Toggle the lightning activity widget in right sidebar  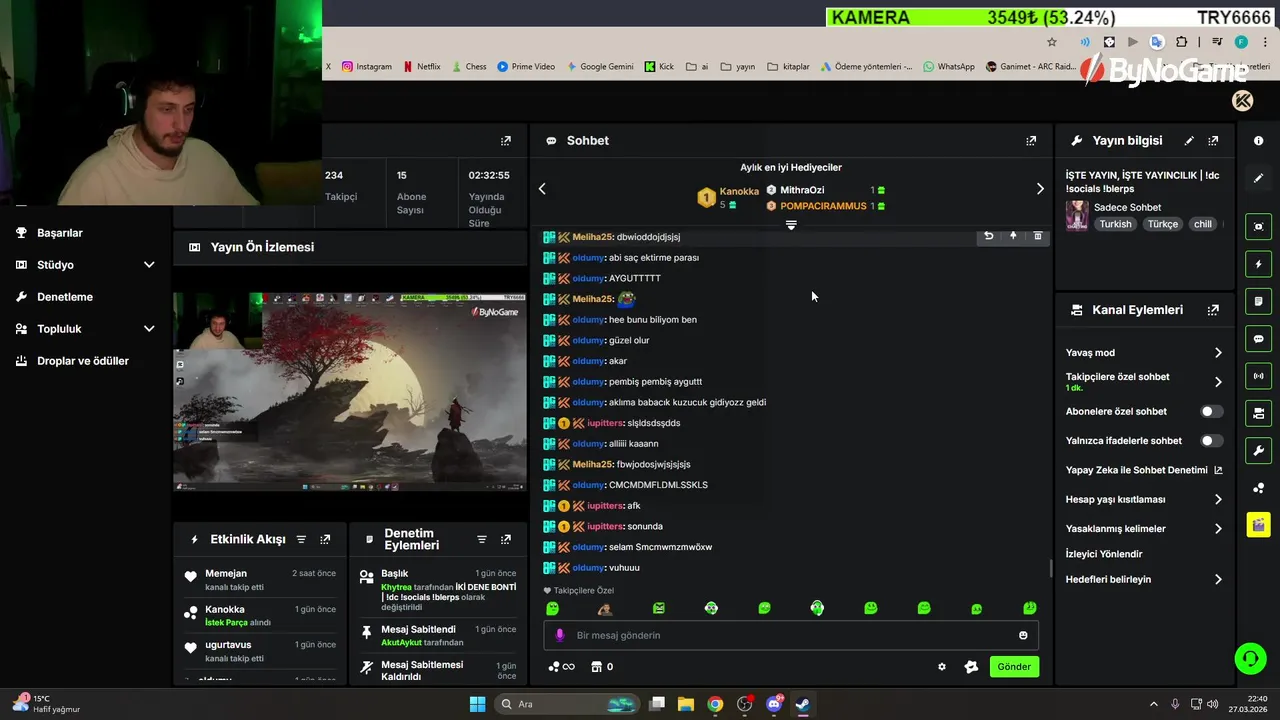(x=1258, y=264)
